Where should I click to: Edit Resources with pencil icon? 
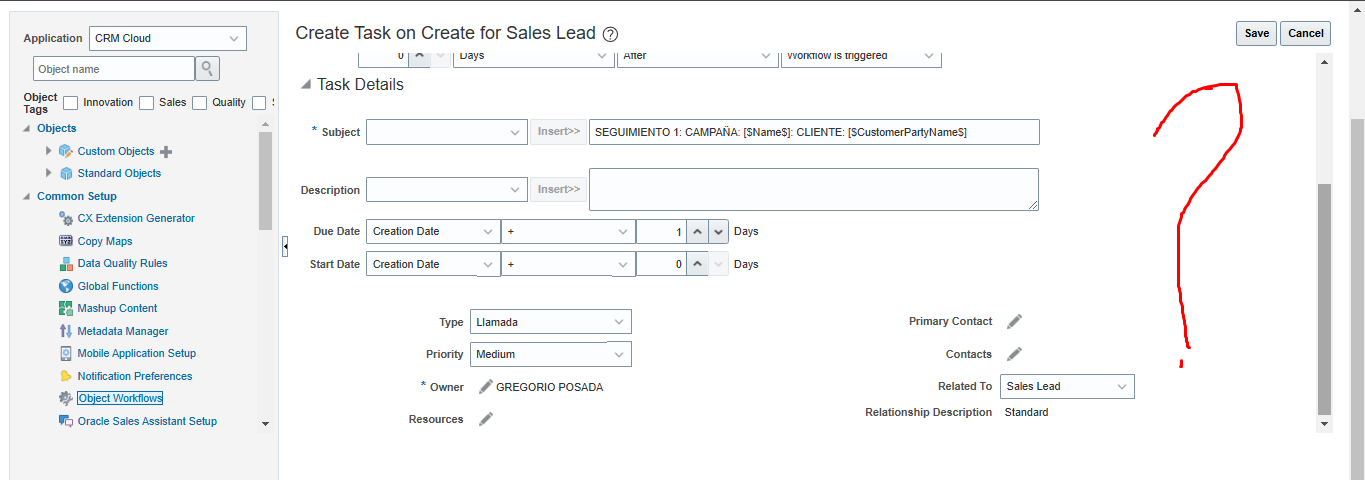(486, 419)
